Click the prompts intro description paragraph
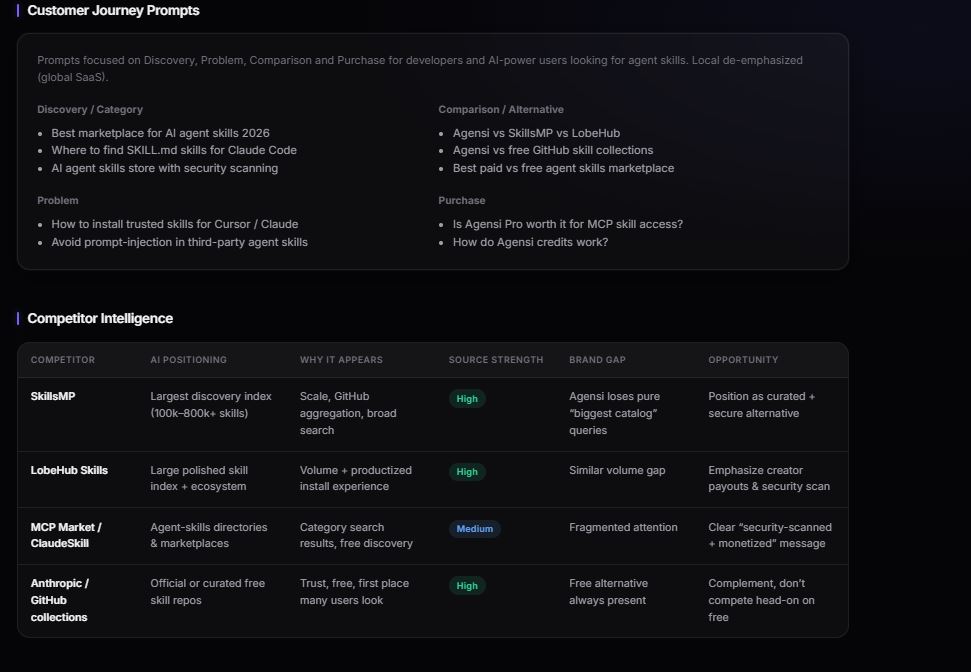 (x=420, y=69)
